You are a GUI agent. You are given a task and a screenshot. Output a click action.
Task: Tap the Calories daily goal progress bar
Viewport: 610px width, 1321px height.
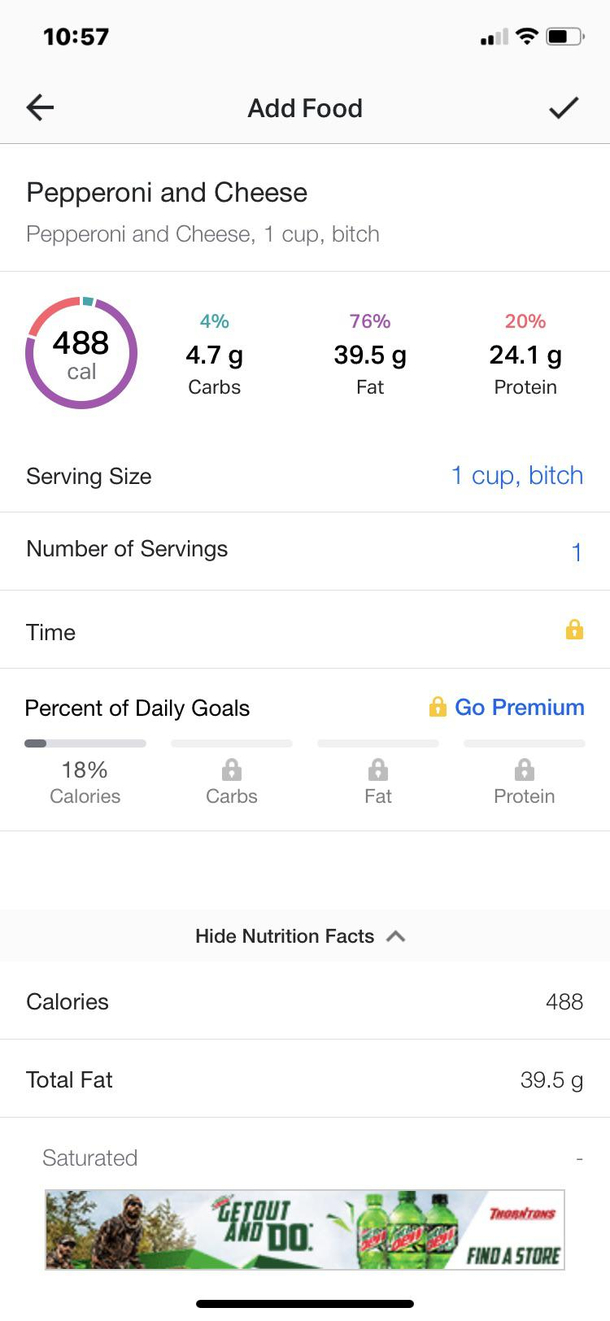[85, 744]
